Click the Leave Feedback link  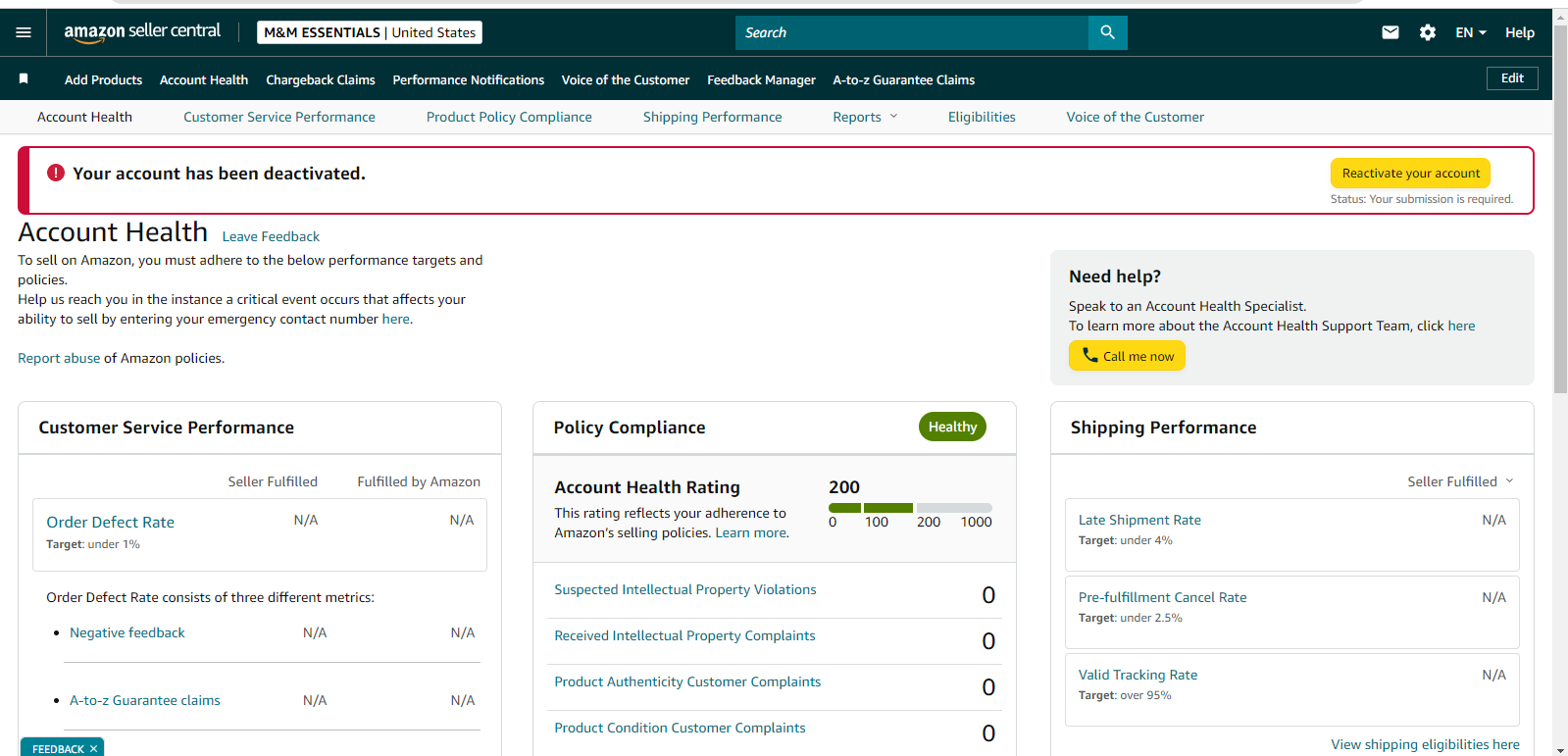[271, 236]
